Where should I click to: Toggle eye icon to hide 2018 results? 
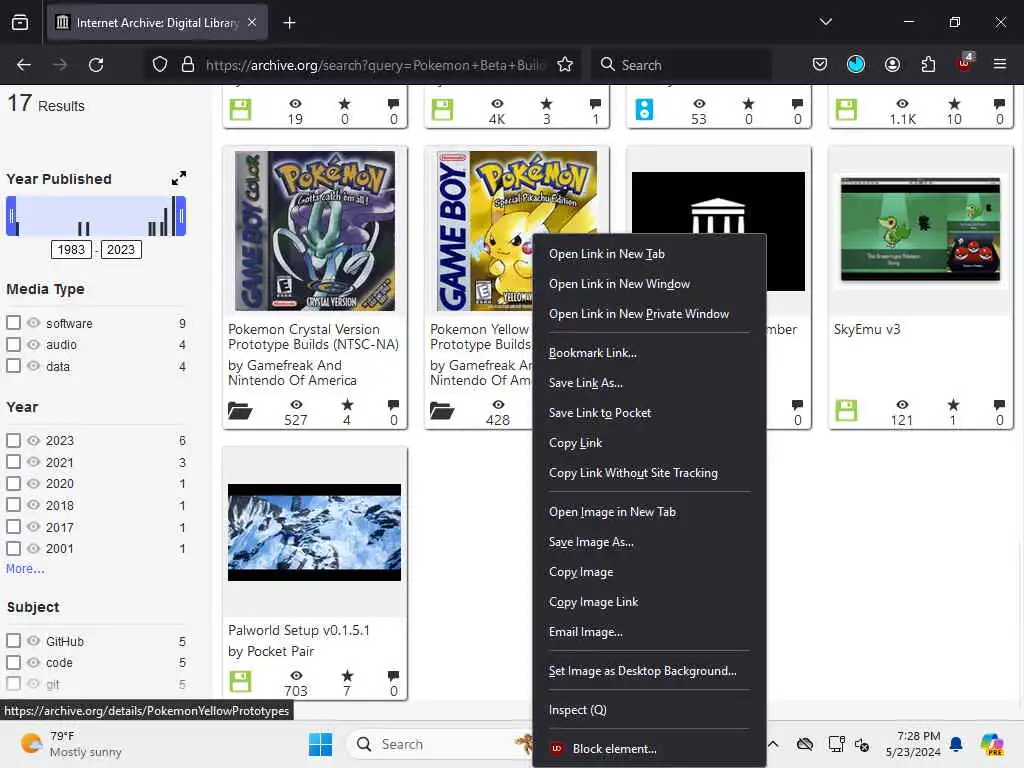pos(33,505)
